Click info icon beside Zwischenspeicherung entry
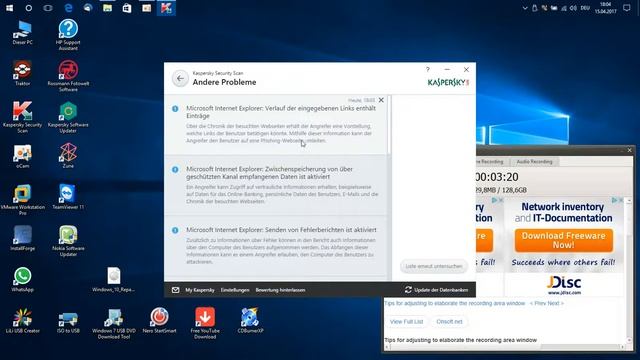640x360 pixels. tap(175, 169)
